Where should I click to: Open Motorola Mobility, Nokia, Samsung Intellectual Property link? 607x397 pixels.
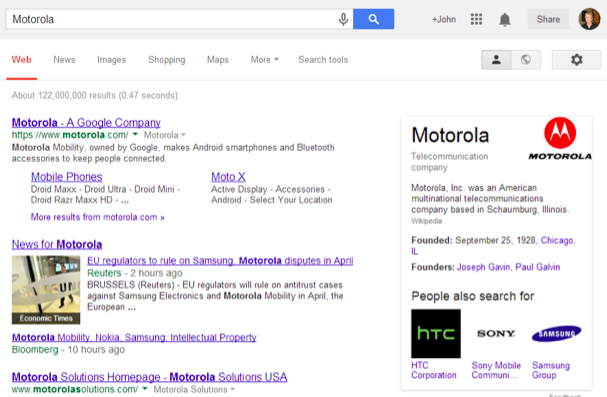(x=134, y=337)
